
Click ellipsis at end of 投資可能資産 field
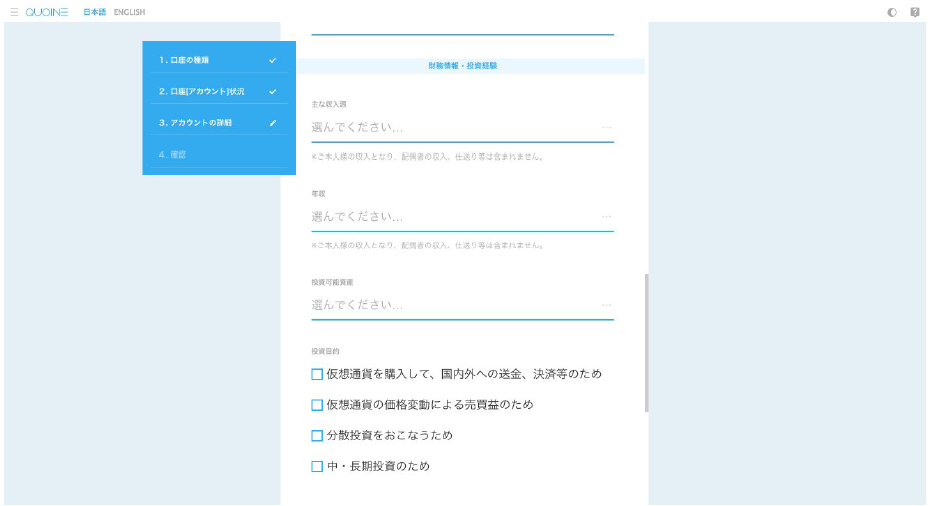click(606, 305)
